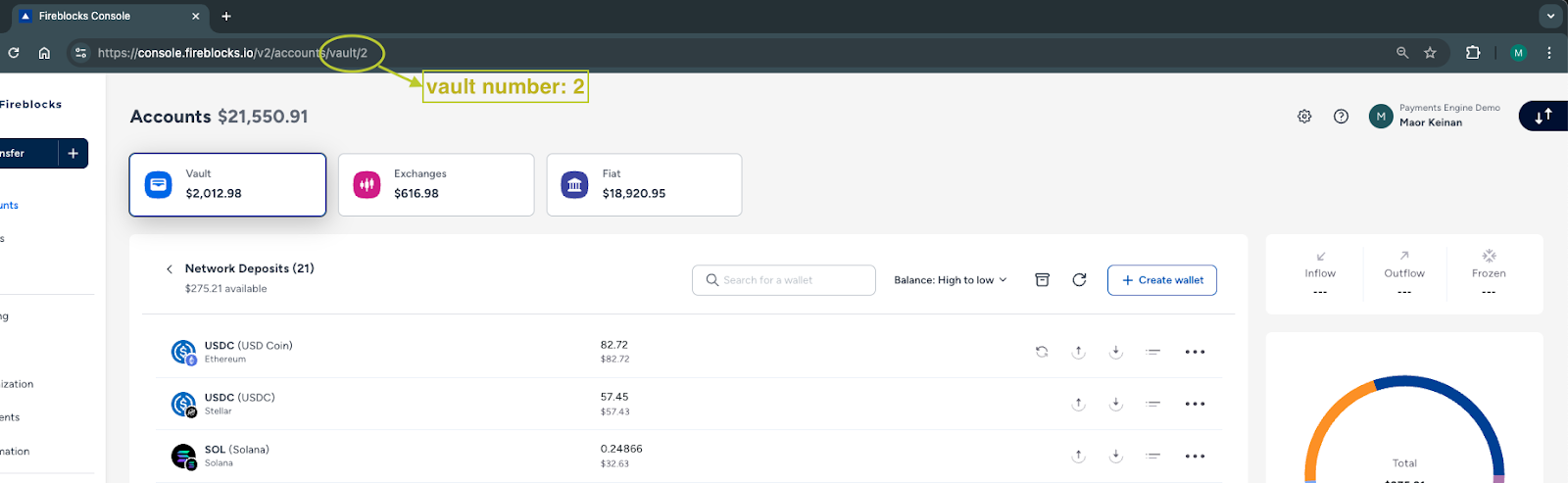The height and width of the screenshot is (483, 1568).
Task: Zoom icon in the address bar
Action: pyautogui.click(x=1402, y=53)
